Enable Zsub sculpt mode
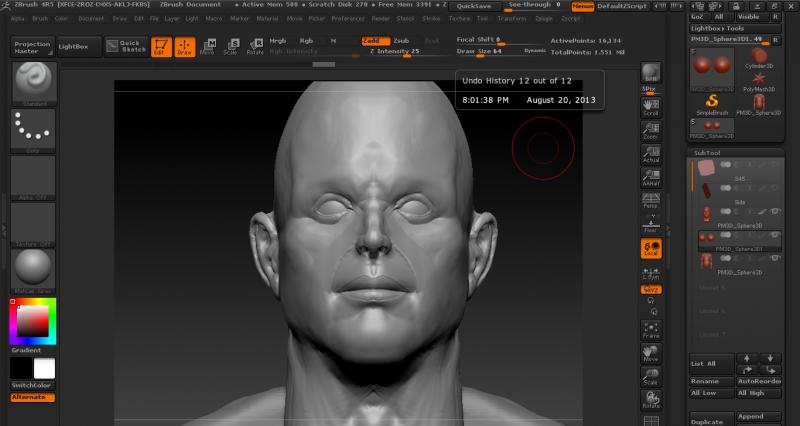This screenshot has height=426, width=800. pos(402,41)
